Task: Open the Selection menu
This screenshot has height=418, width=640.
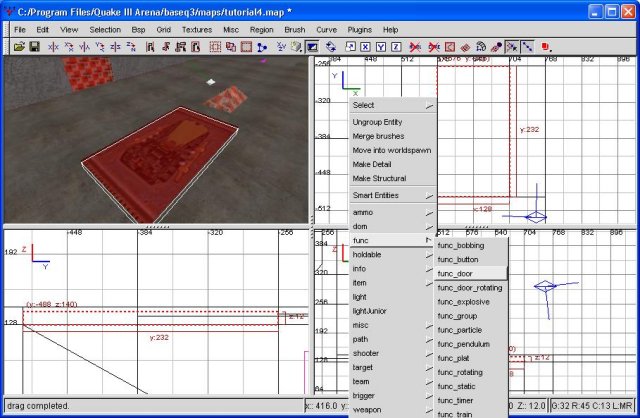Action: [x=105, y=30]
